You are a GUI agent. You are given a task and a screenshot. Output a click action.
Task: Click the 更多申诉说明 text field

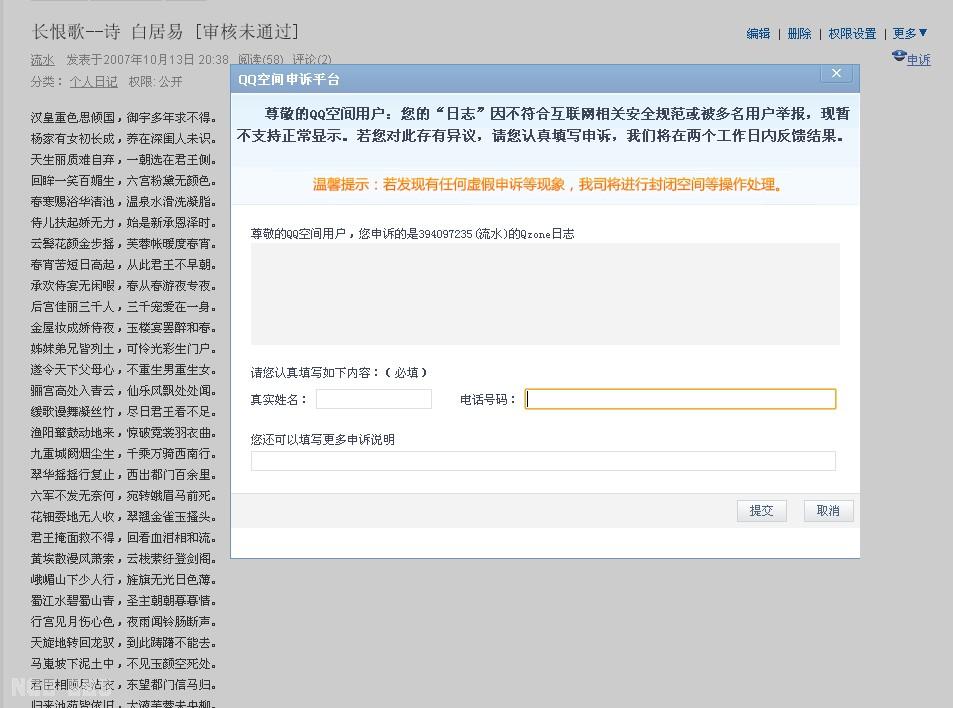(x=543, y=461)
